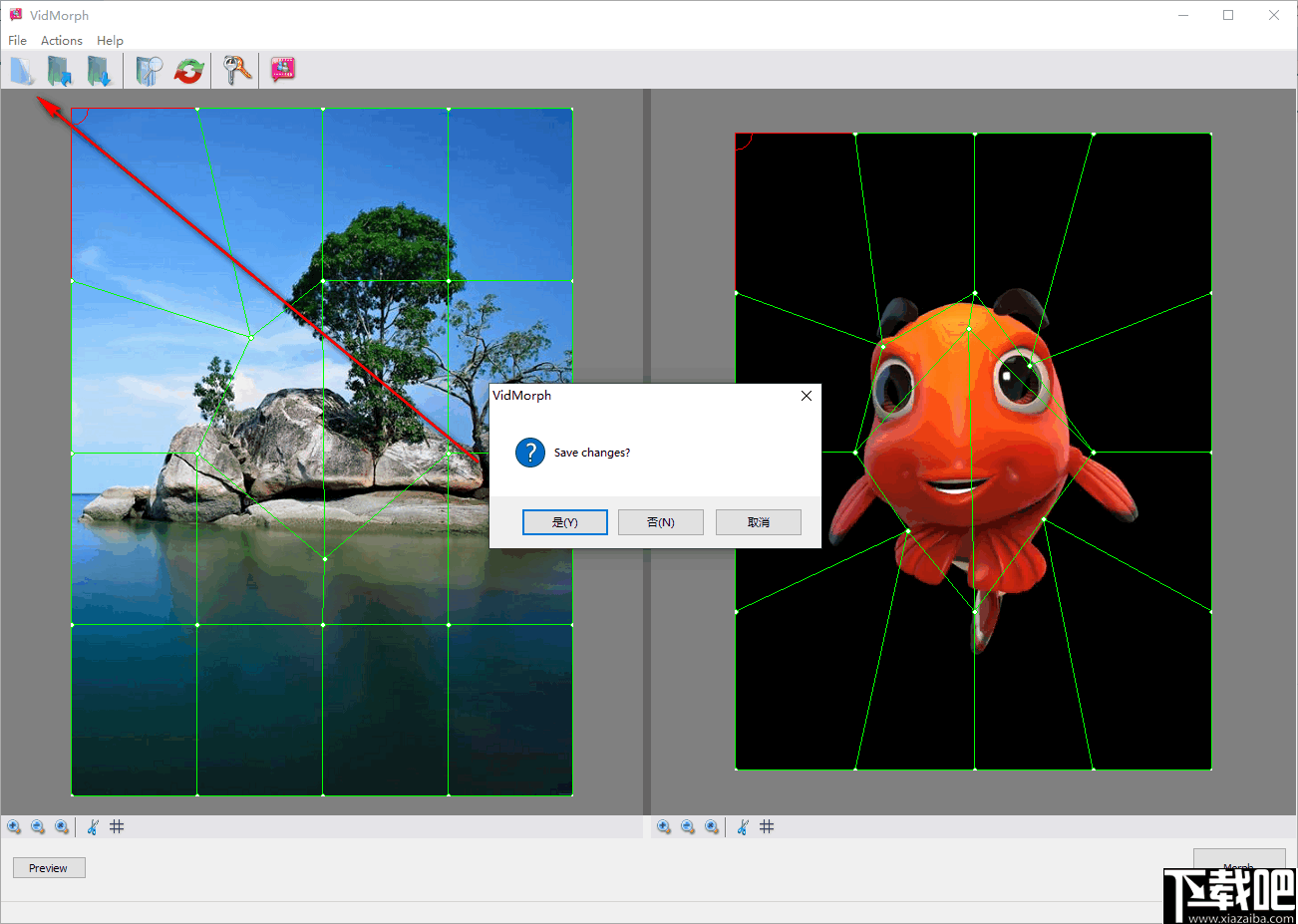Select the scissors tool under the fish panel
Screen dimensions: 1298x924
742,826
